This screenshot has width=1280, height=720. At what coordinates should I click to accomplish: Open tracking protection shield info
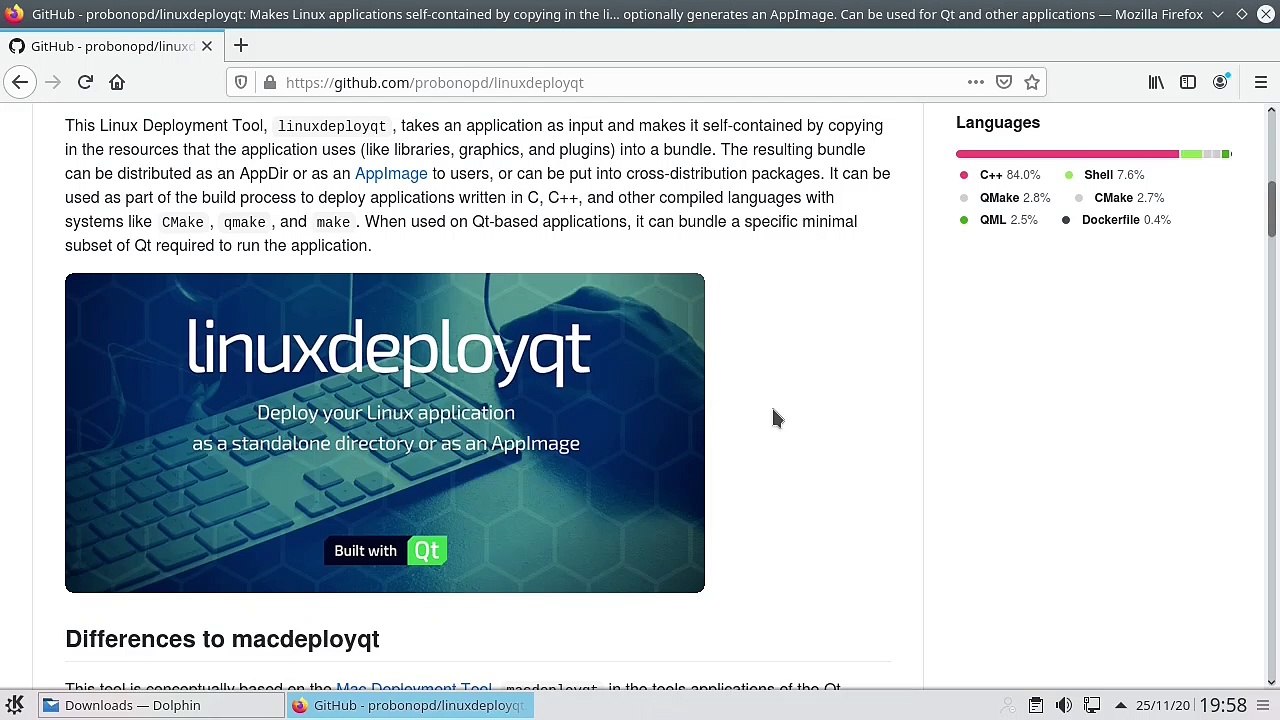click(241, 82)
